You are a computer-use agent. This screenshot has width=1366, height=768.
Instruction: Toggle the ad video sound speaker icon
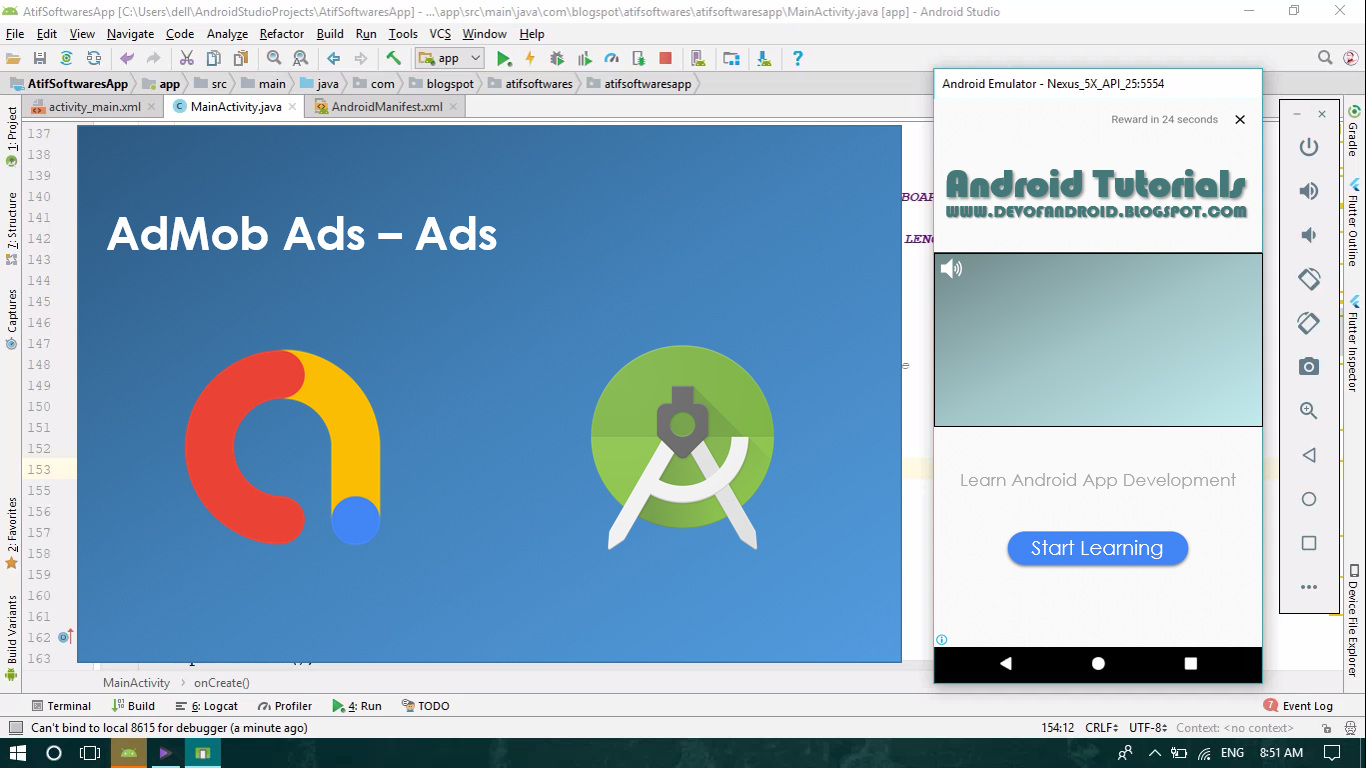[951, 268]
